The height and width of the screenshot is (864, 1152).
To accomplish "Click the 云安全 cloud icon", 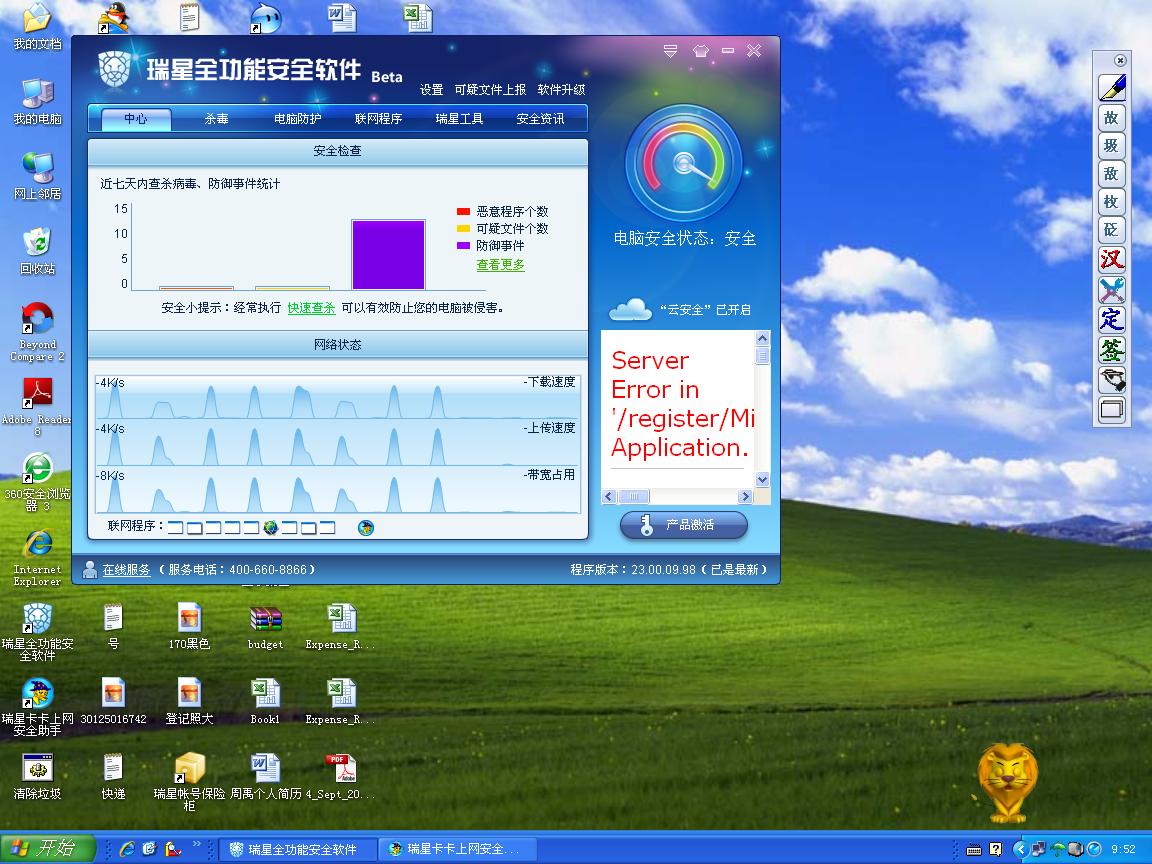I will point(630,309).
